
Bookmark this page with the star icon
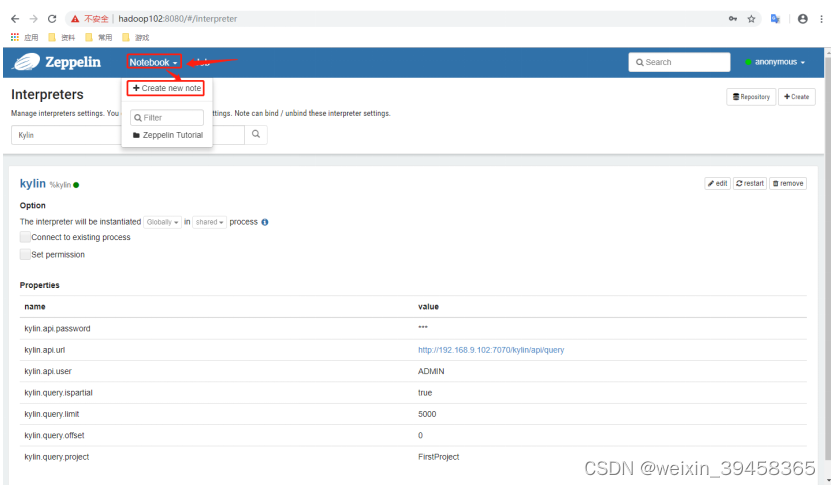(751, 19)
